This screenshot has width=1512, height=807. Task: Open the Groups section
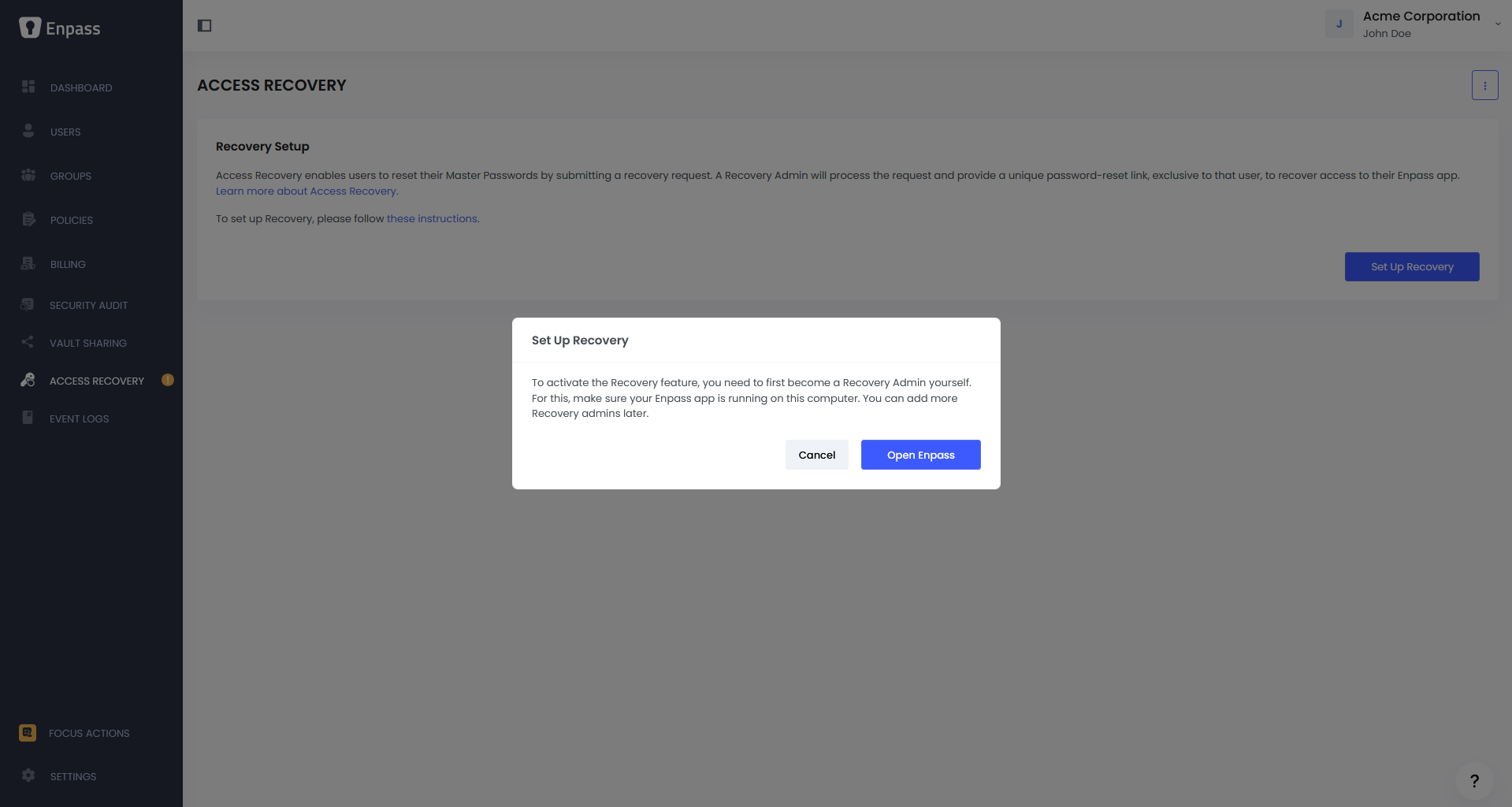(x=71, y=176)
